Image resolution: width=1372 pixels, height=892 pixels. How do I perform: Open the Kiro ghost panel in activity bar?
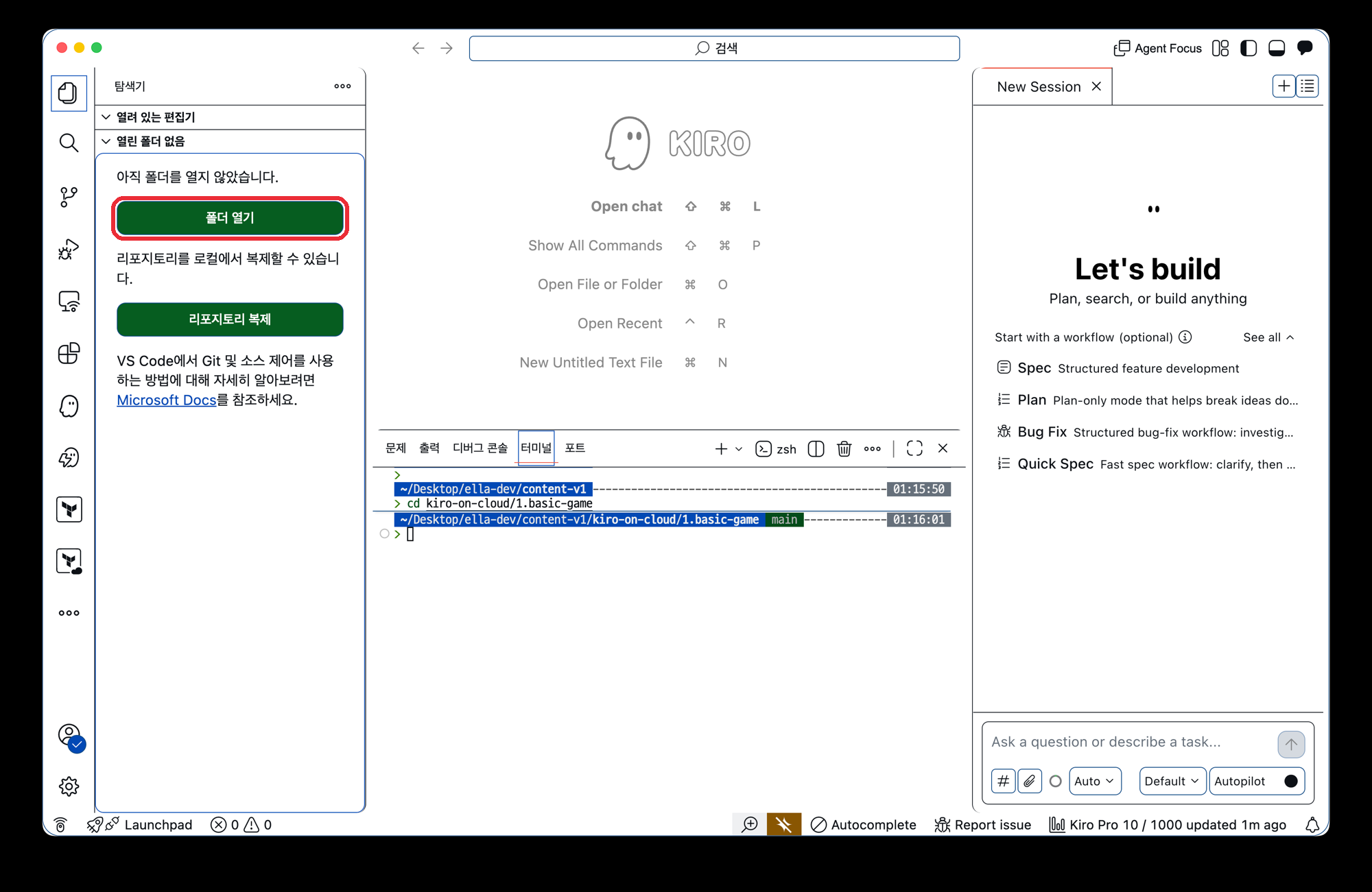coord(69,406)
